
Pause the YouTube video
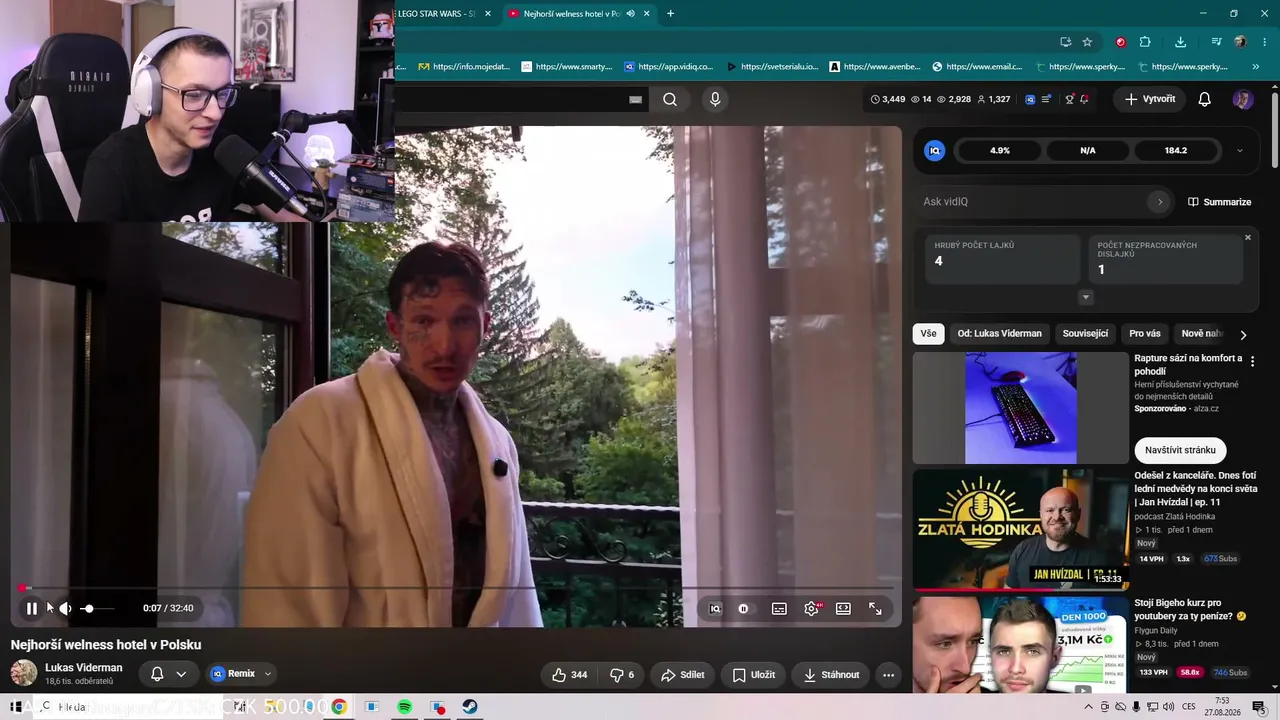pyautogui.click(x=31, y=608)
